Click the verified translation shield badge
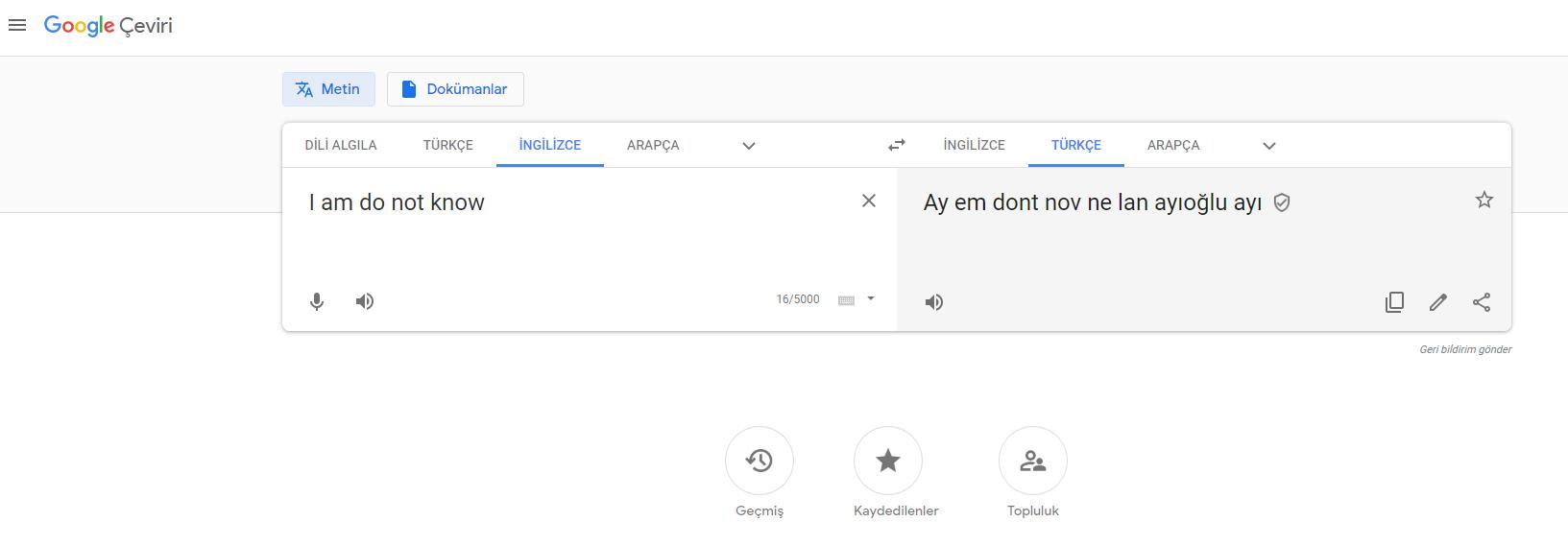This screenshot has height=545, width=1568. click(1281, 202)
